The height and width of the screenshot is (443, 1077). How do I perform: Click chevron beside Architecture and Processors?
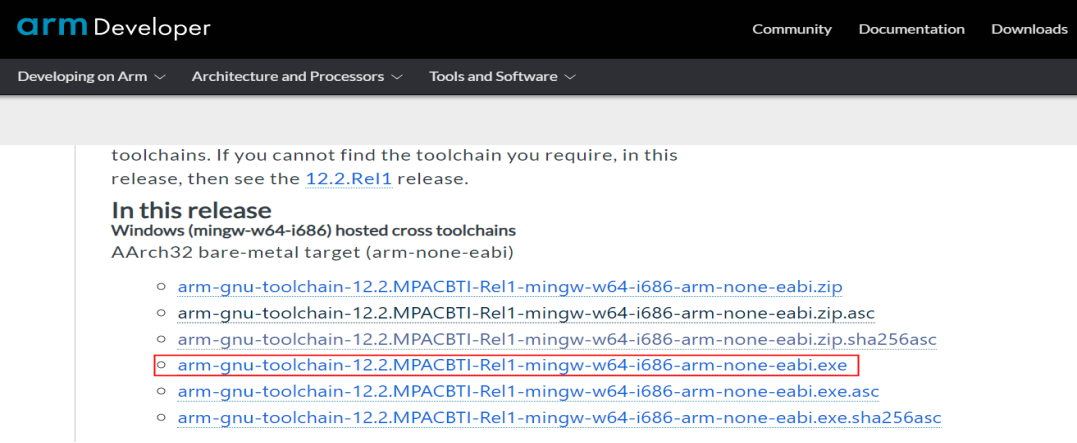(x=397, y=77)
